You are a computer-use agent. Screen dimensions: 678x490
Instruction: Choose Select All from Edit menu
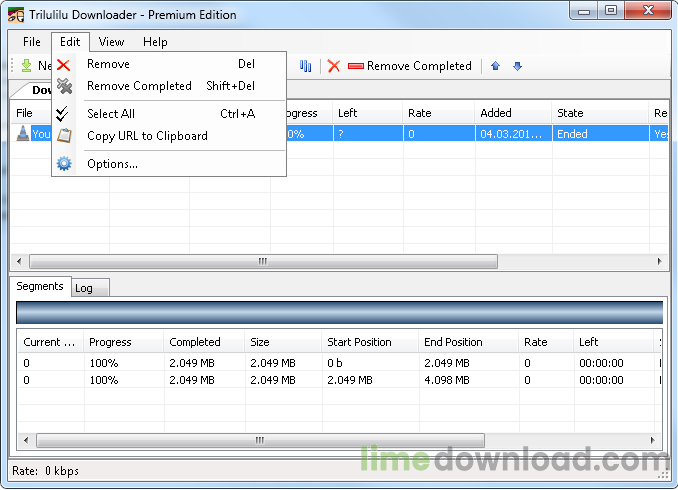[x=169, y=114]
